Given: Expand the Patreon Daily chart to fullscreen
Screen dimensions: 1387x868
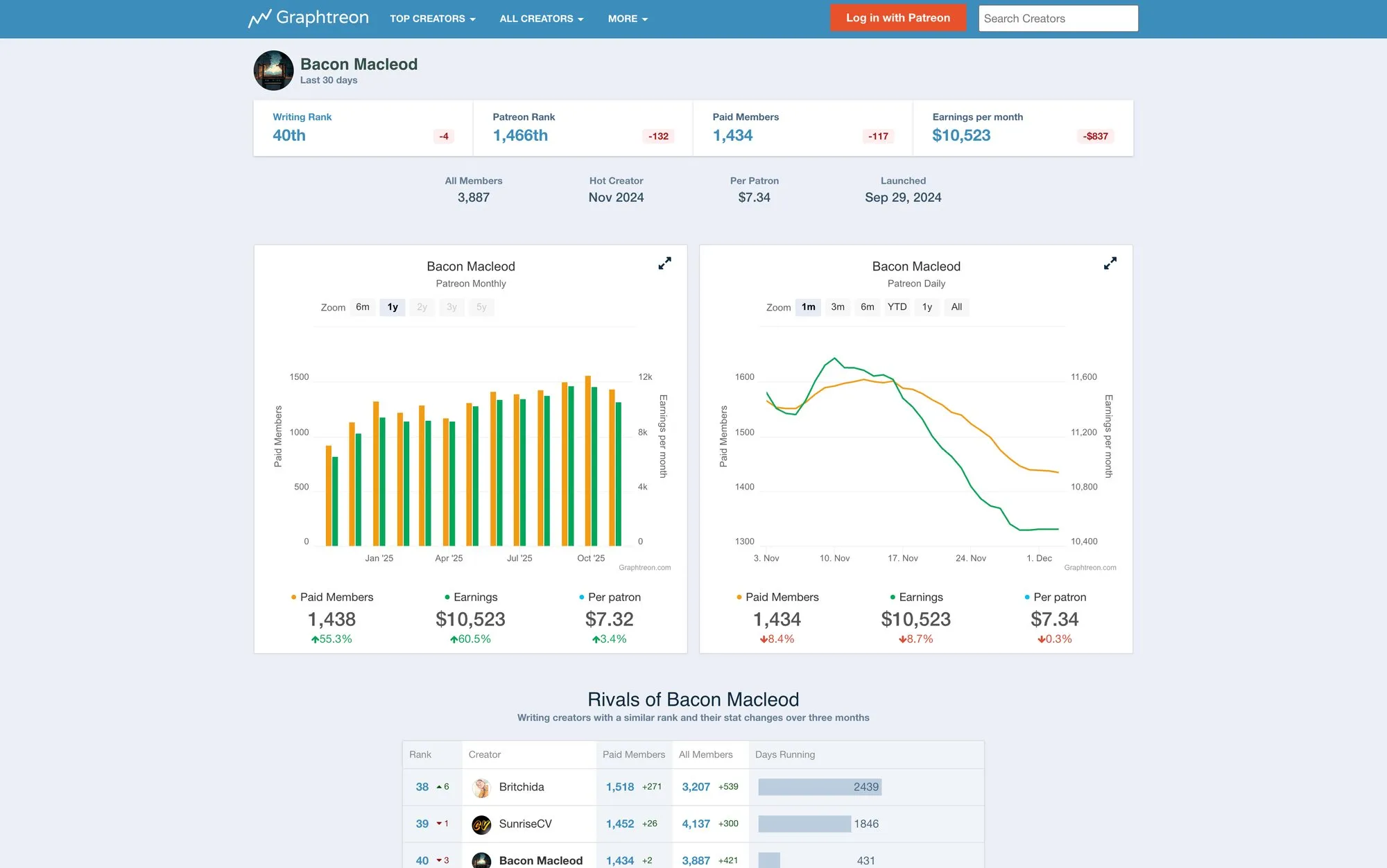Looking at the screenshot, I should (x=1110, y=263).
